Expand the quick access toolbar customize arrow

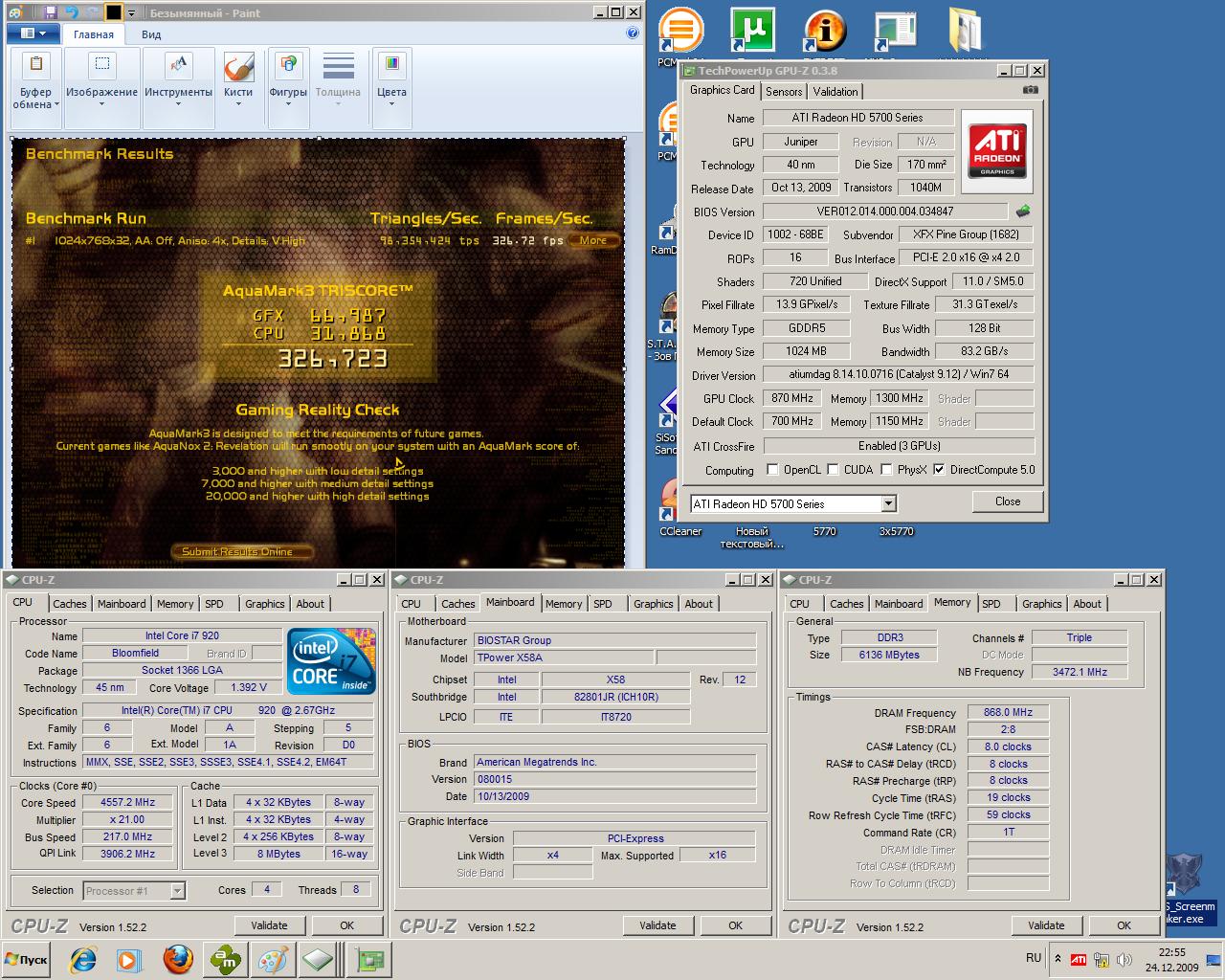132,13
